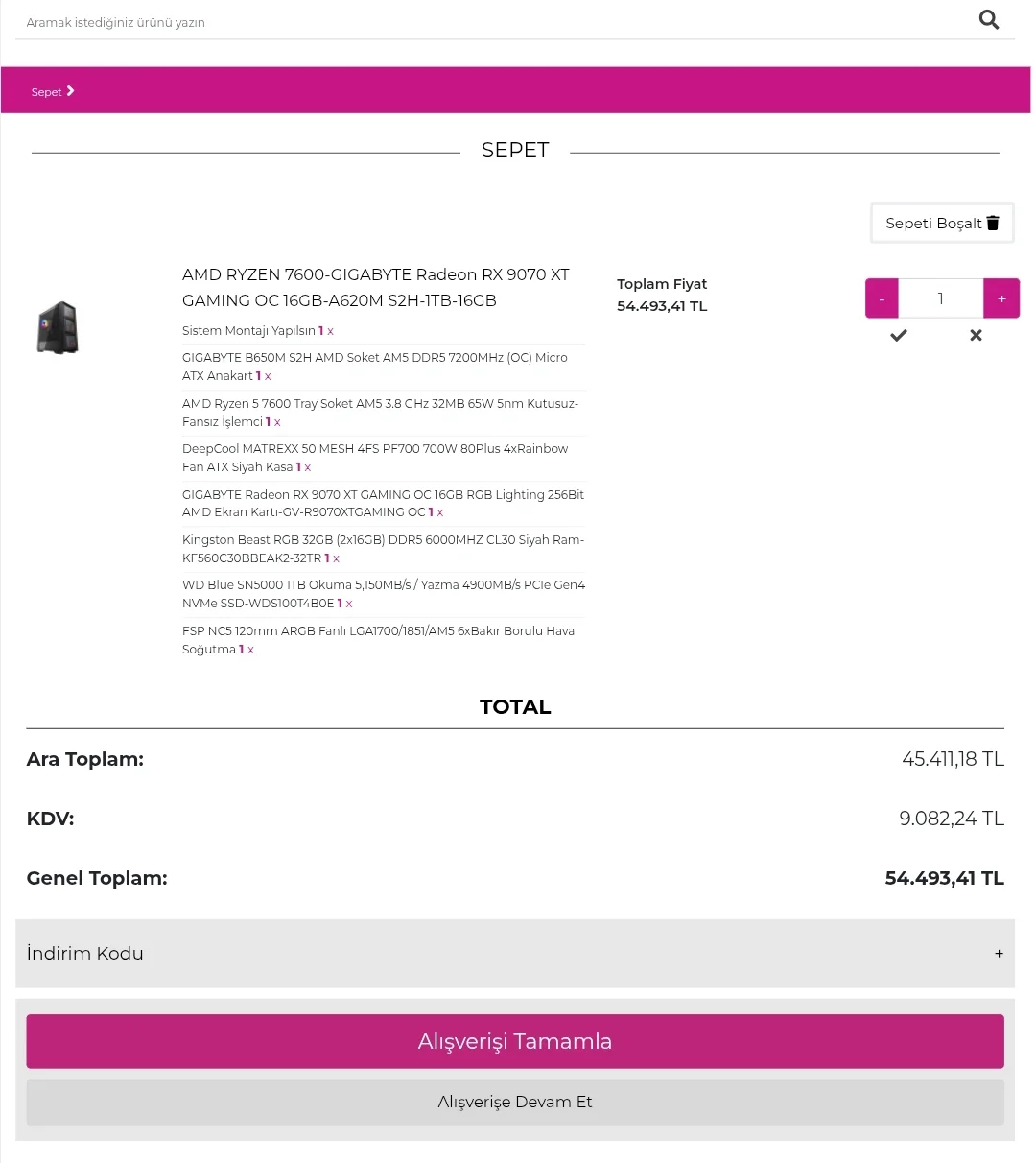The height and width of the screenshot is (1163, 1036).
Task: Click the Alışverişe Devam Et button
Action: tap(515, 1102)
